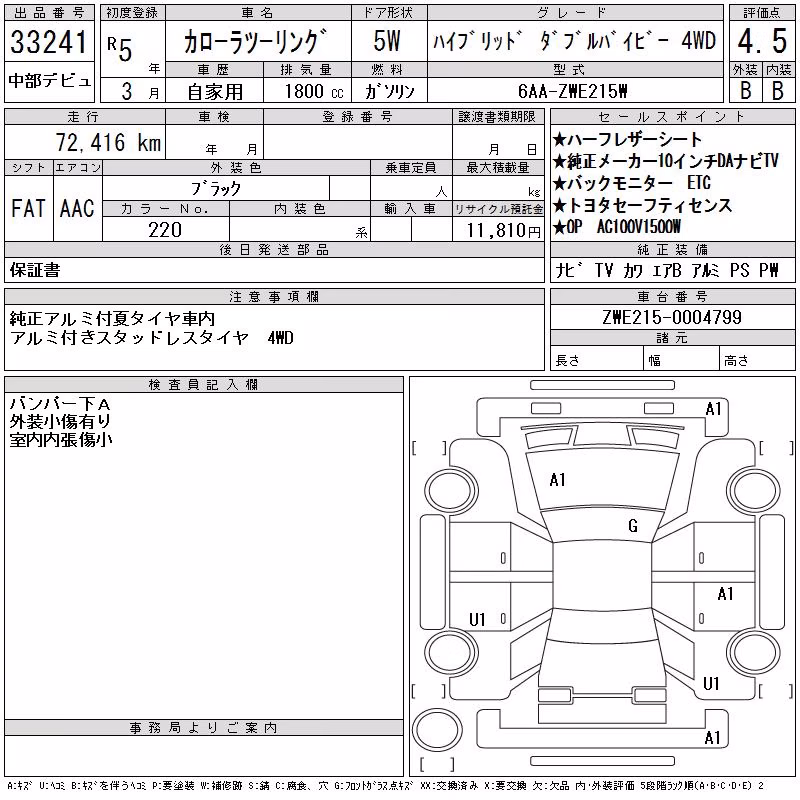Select the exterior grade B cell
Screen dimensions: 800x800
click(x=745, y=90)
